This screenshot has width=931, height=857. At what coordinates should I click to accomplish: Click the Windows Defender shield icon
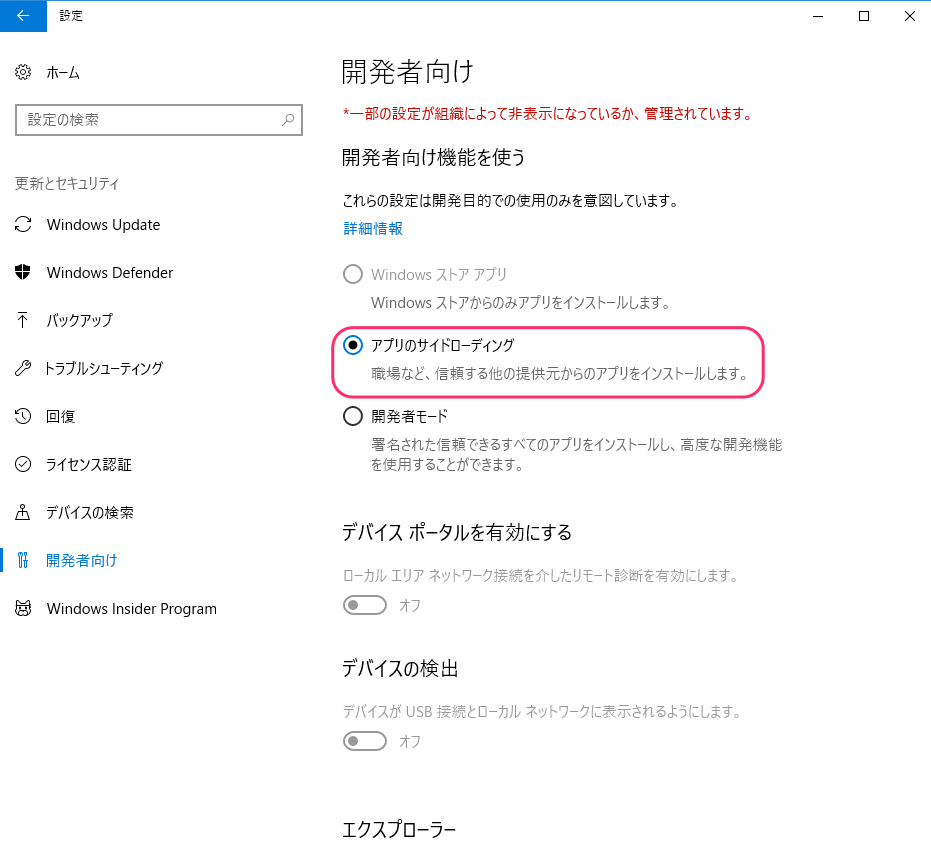[x=24, y=273]
